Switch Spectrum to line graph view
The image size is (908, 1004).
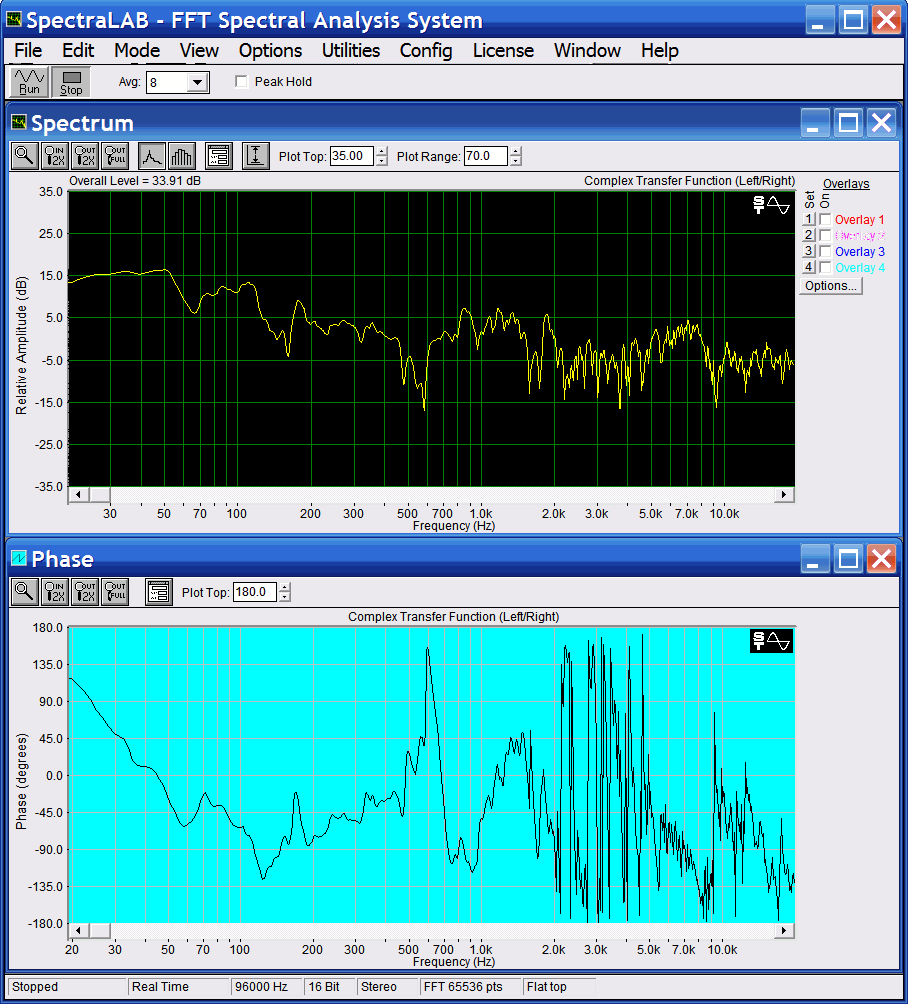click(151, 156)
